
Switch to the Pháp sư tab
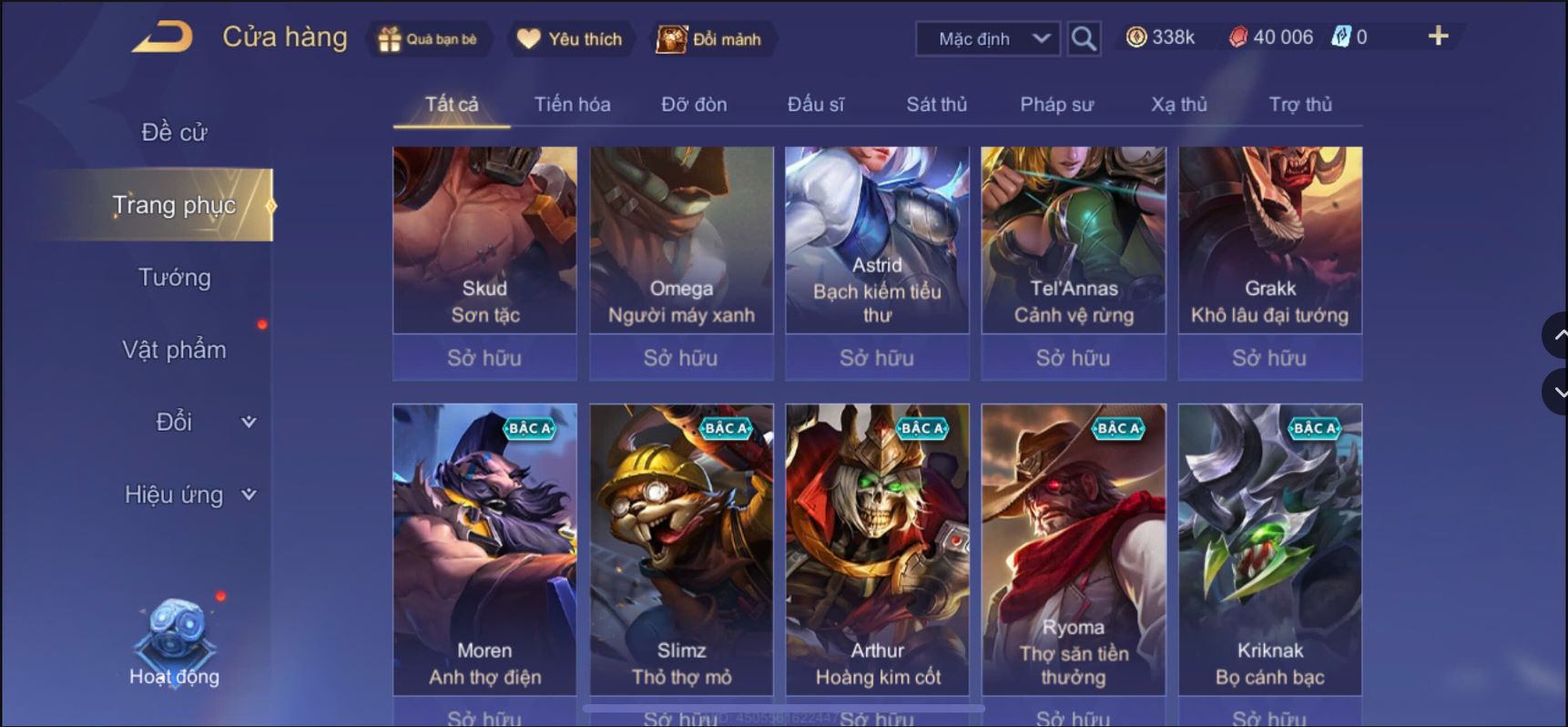(1056, 105)
